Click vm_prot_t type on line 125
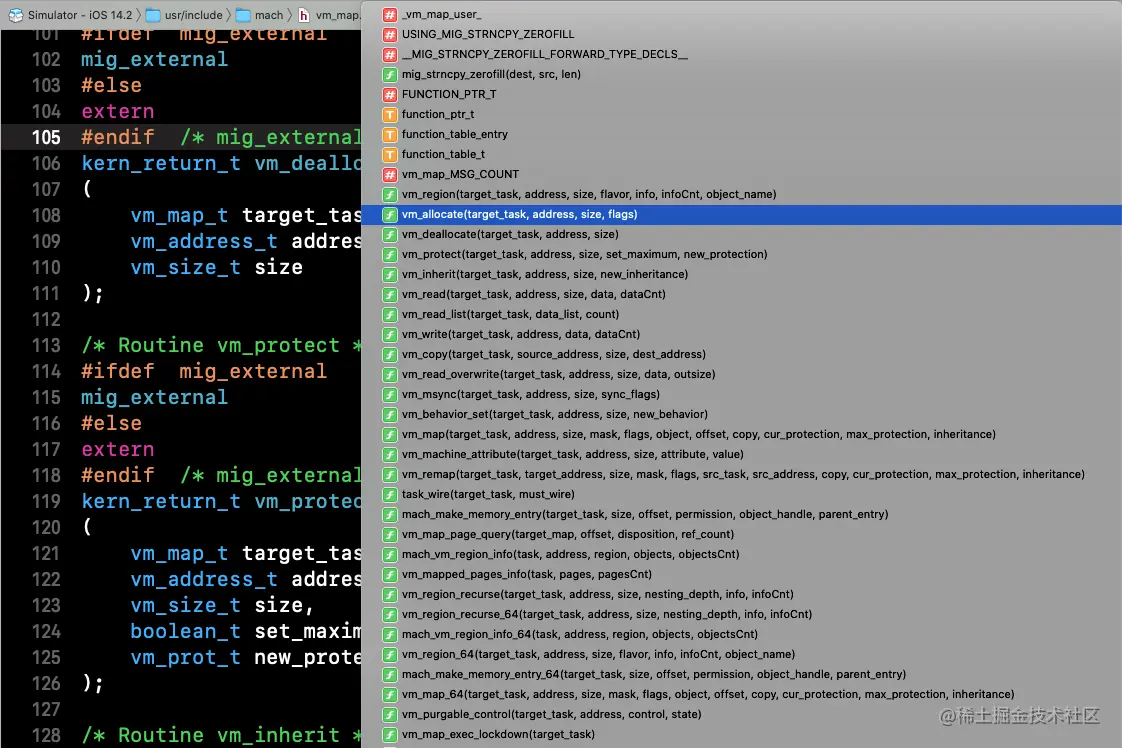 pos(186,658)
